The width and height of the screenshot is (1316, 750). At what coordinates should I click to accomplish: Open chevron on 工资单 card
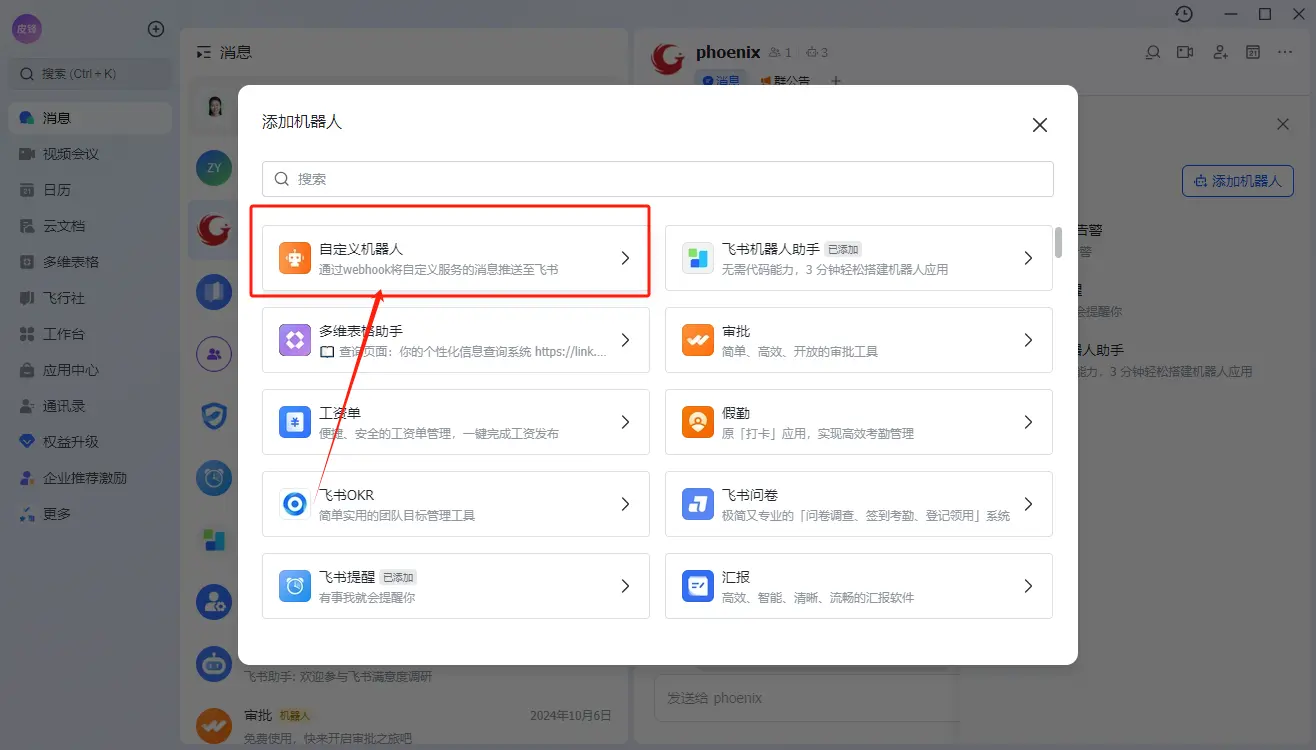pyautogui.click(x=625, y=422)
